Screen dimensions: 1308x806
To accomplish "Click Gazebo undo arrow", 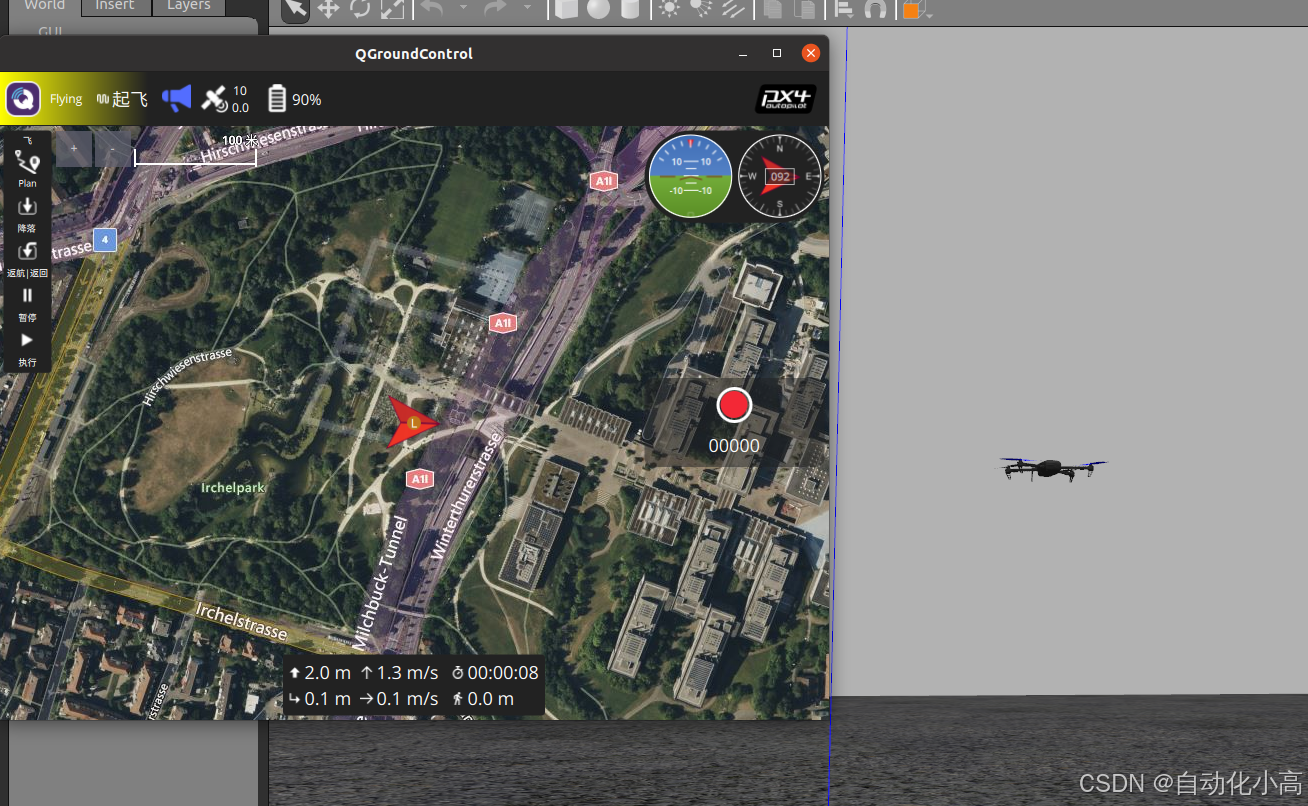I will (432, 8).
